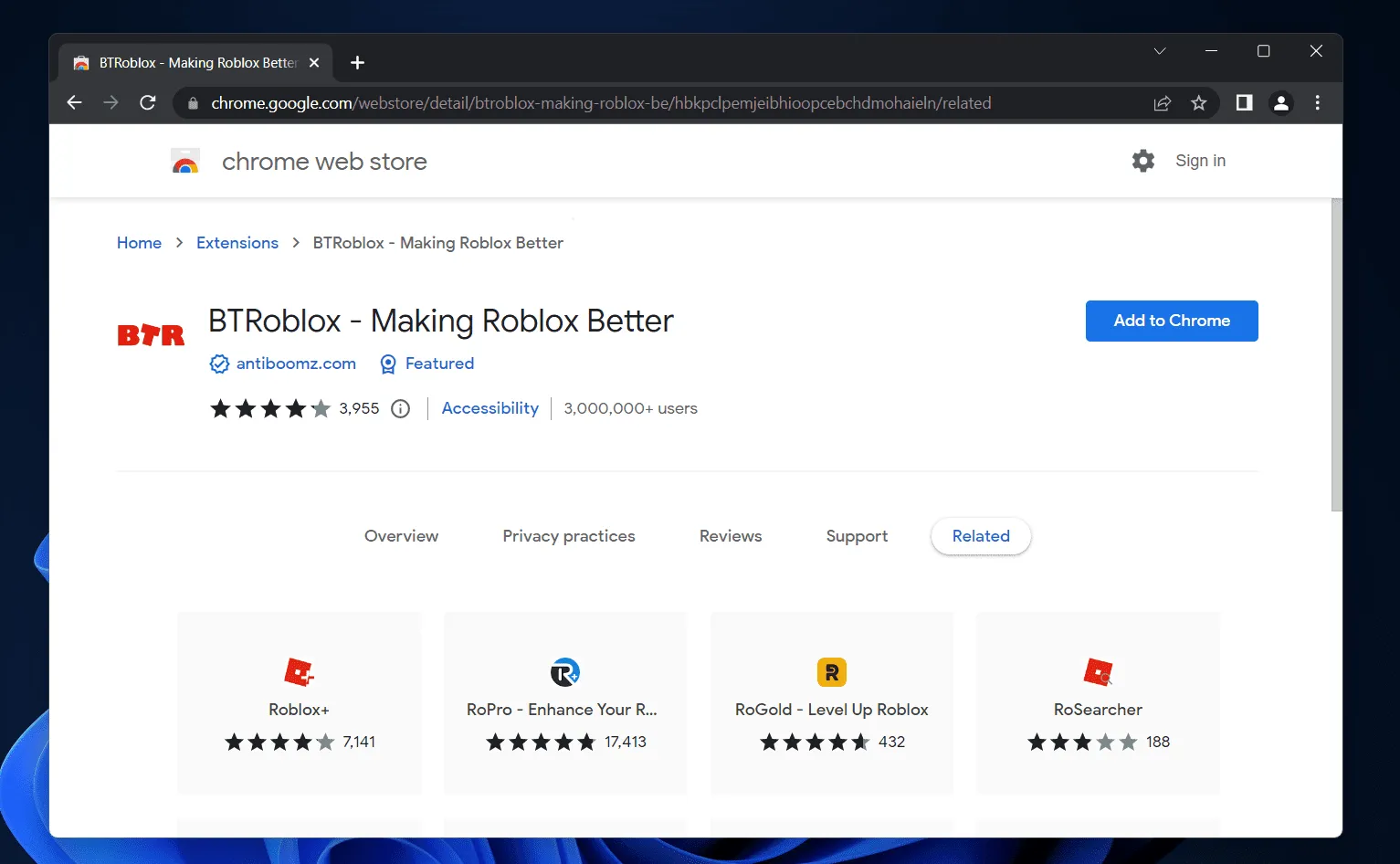Sign in to the web store
The image size is (1400, 864).
[x=1200, y=161]
